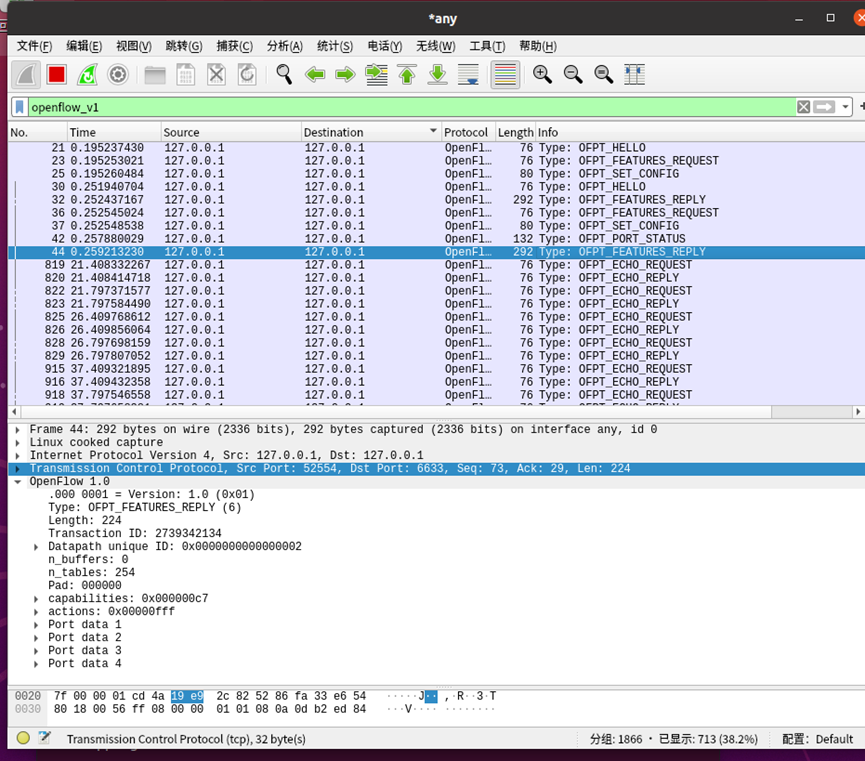Open Find Packet magnifier icon
Screen dimensions: 865x761
point(284,74)
